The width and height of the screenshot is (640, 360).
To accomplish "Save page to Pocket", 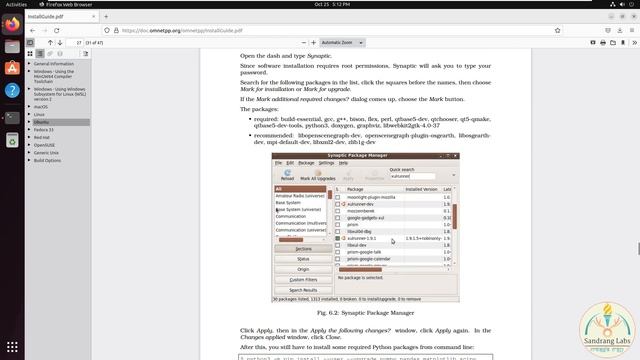I will [x=608, y=31].
